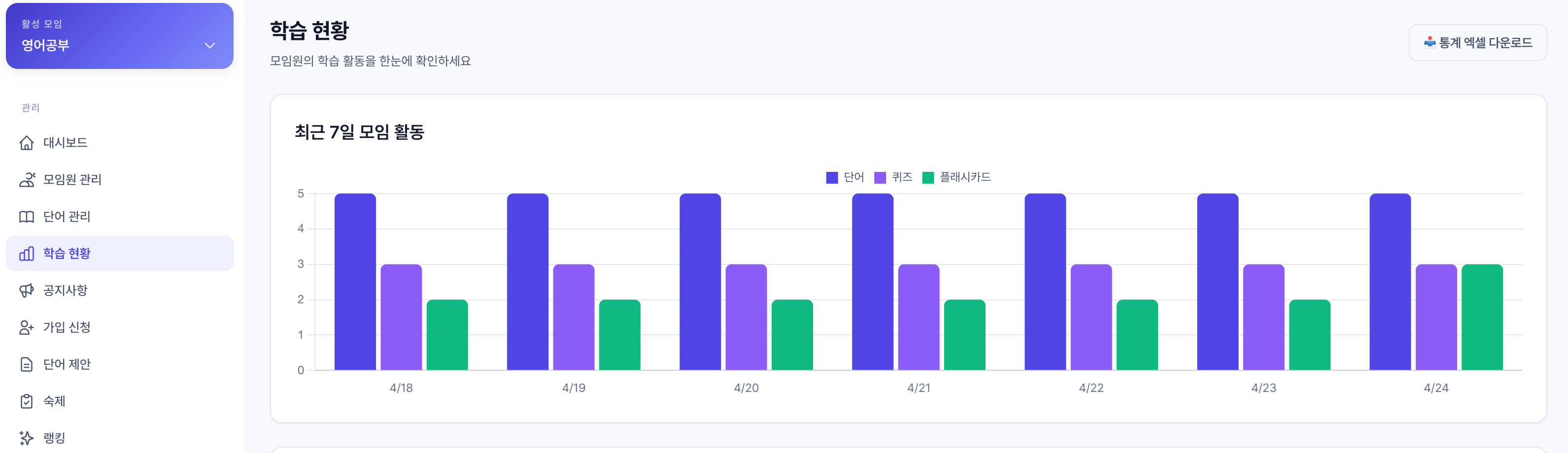Screen dimensions: 1568x453
Task: Select 숙제 in the sidebar
Action: 120,402
